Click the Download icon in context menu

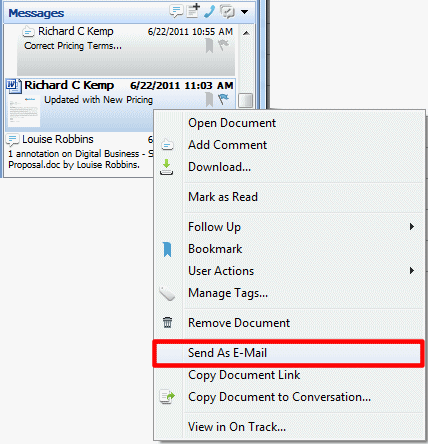pos(167,167)
